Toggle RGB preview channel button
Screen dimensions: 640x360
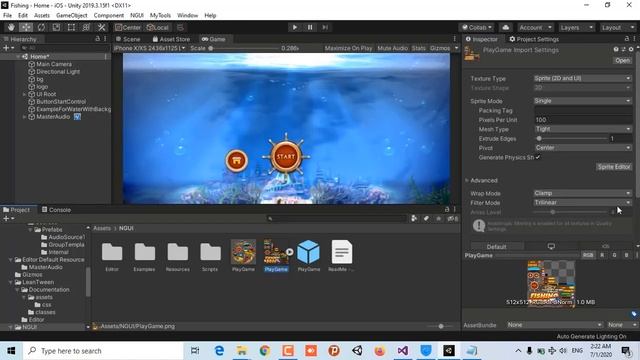click(x=588, y=255)
